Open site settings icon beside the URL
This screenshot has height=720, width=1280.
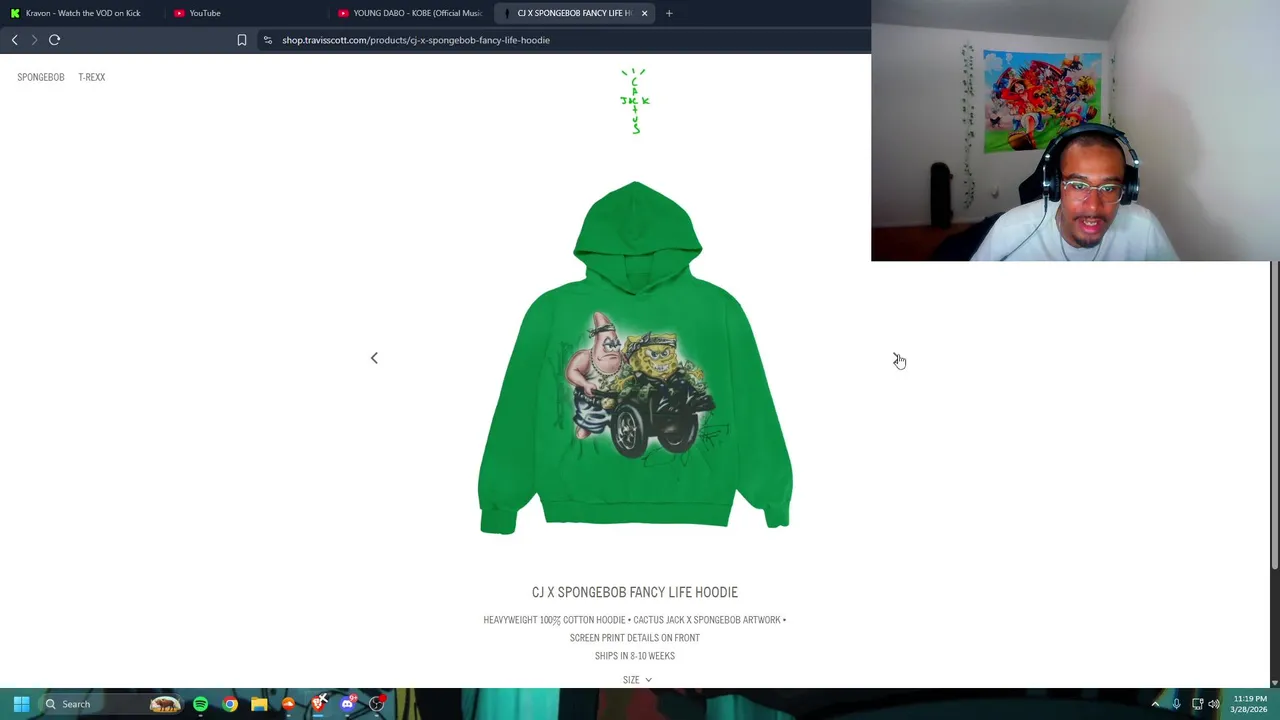267,40
